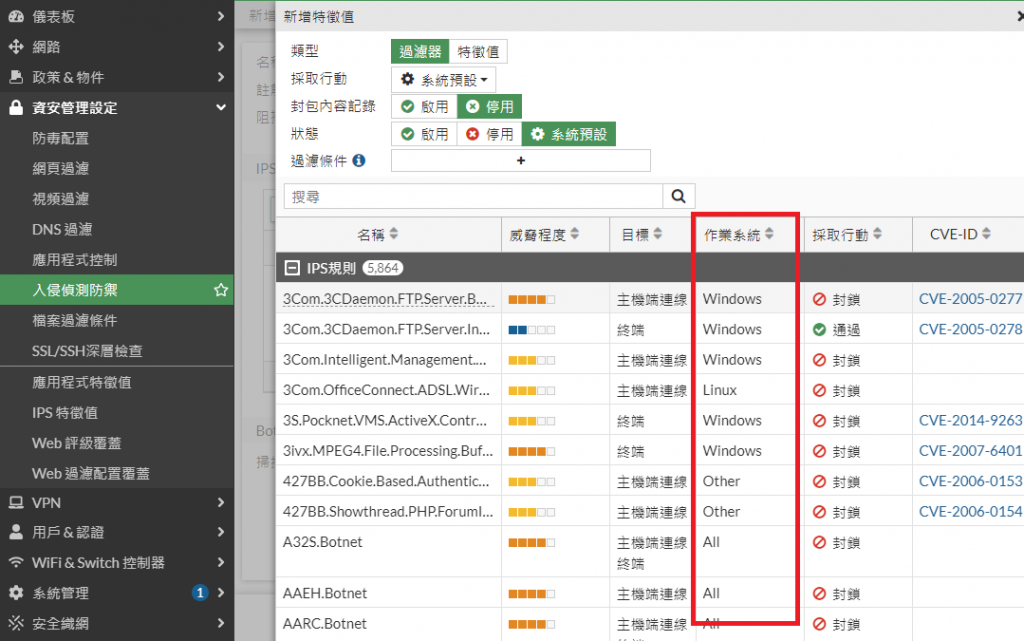
Task: Open the 採取行動 系統預設 dropdown
Action: (x=443, y=80)
